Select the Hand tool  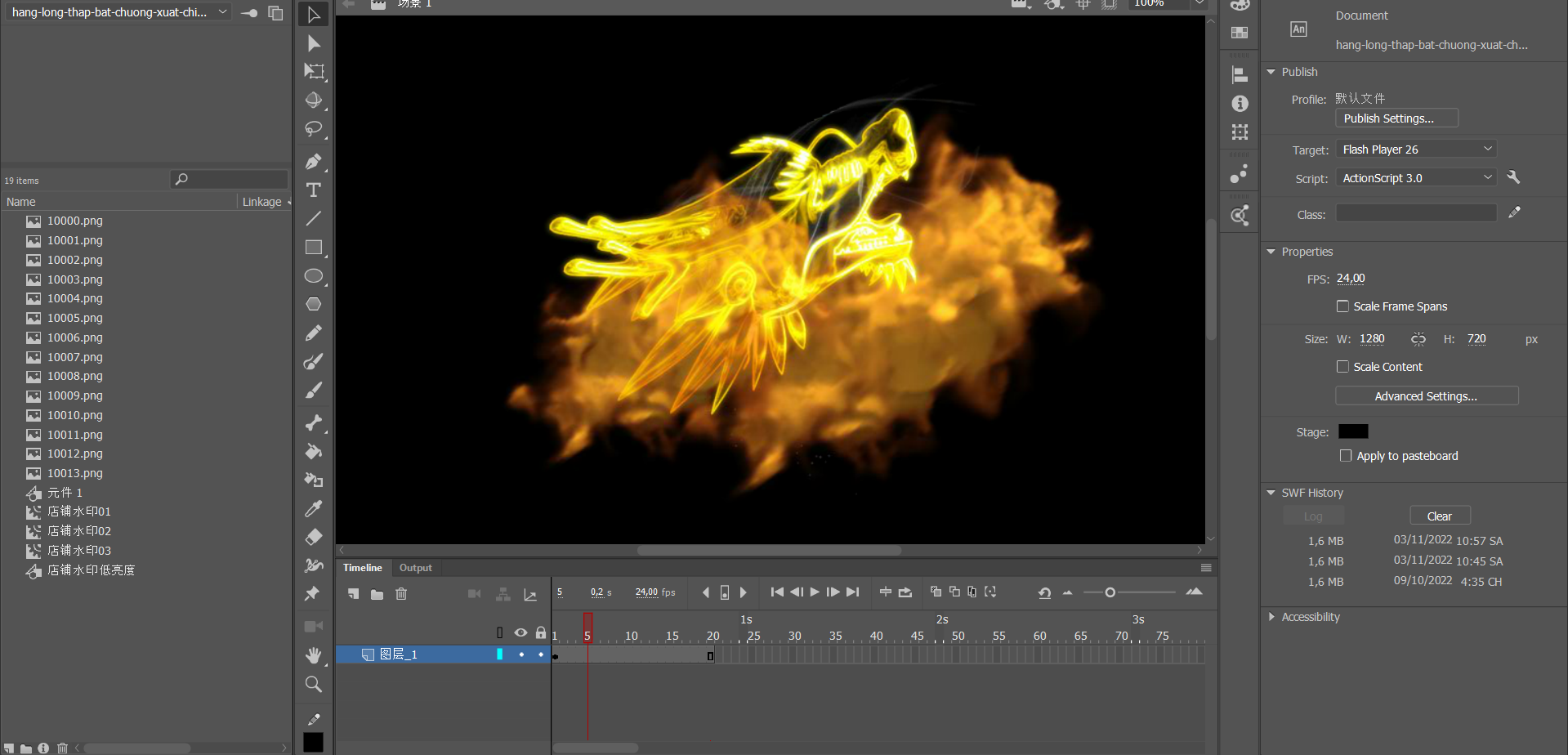pos(313,655)
